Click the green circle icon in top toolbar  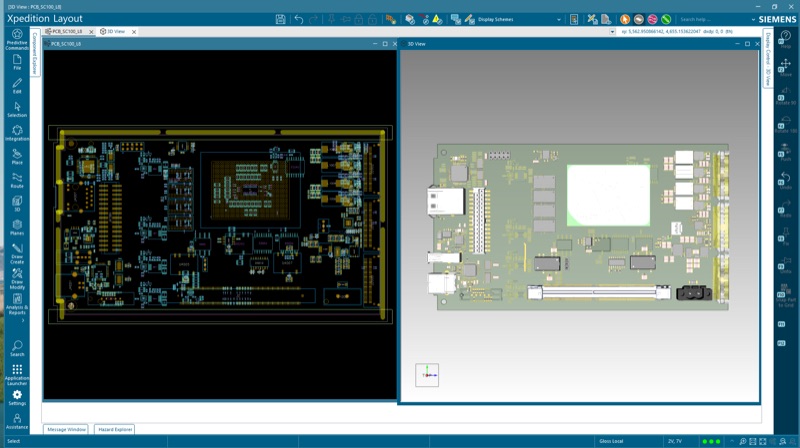[666, 19]
